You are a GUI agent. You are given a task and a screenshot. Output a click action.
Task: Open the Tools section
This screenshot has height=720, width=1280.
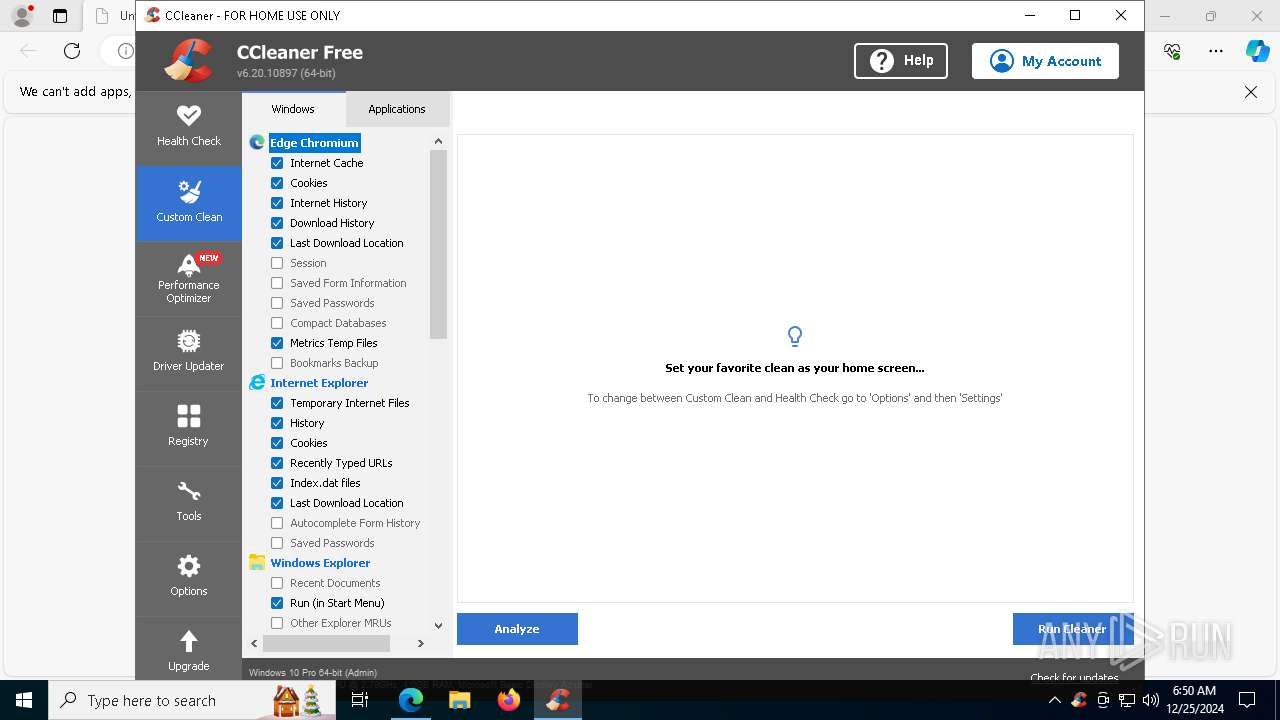189,503
